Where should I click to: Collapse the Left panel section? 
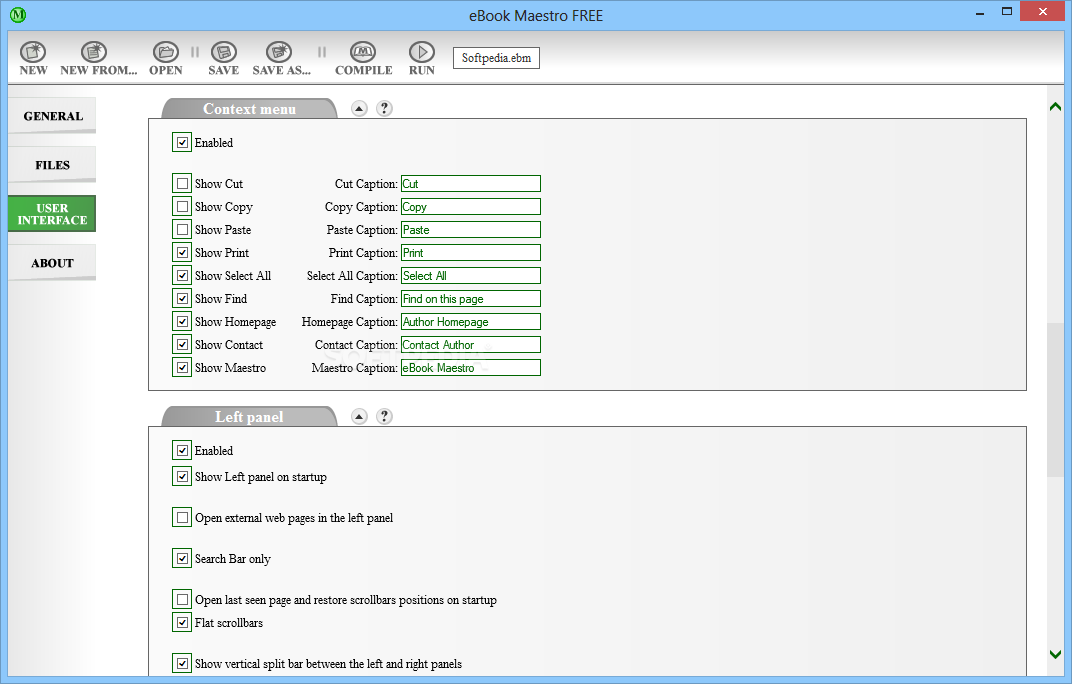point(360,416)
